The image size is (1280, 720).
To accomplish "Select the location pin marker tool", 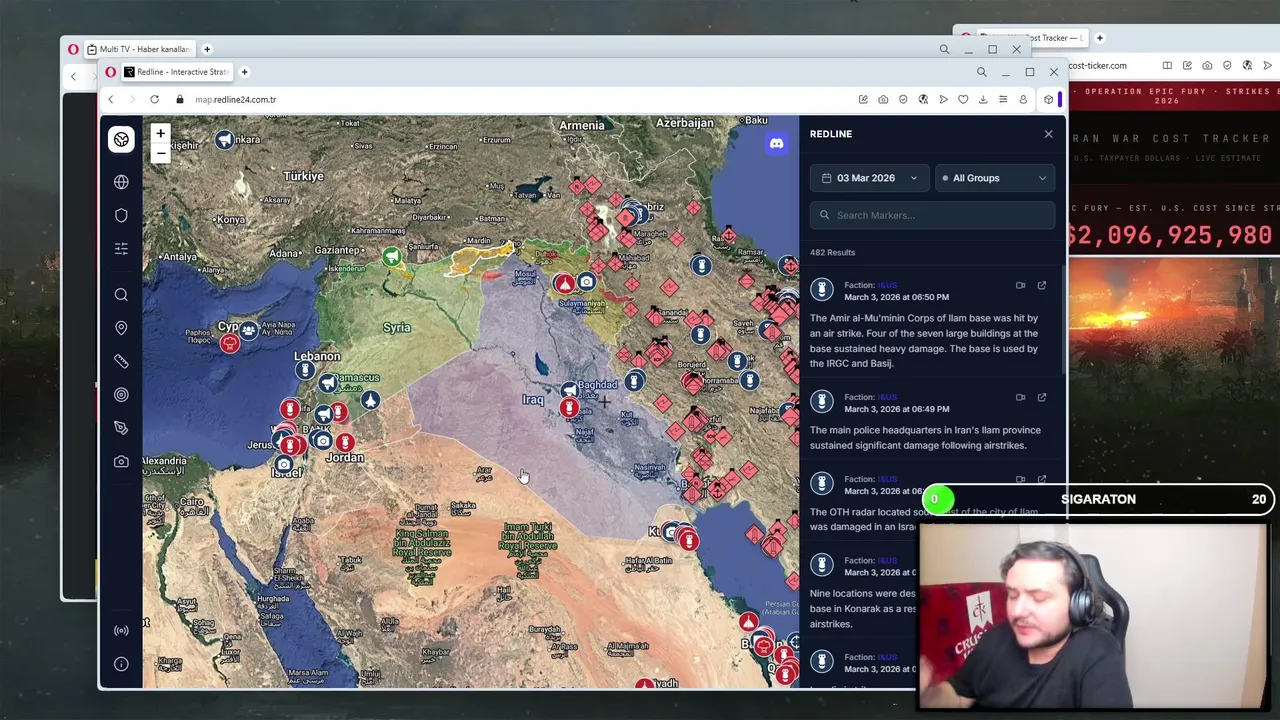I will point(121,328).
